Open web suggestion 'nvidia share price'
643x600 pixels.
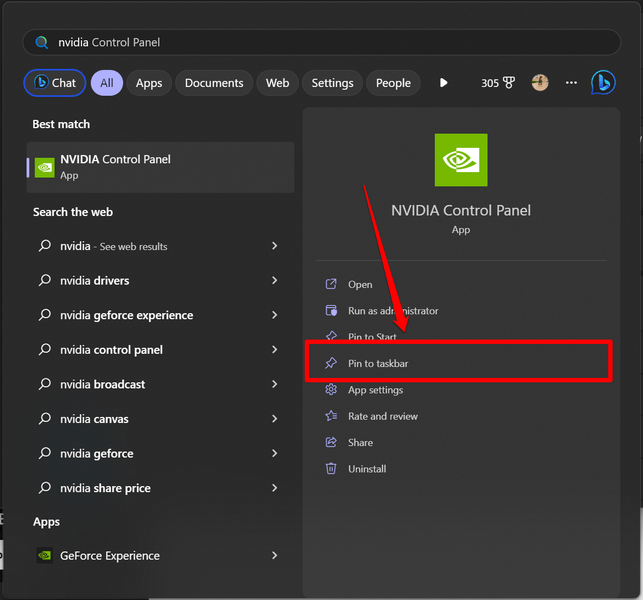coord(160,488)
